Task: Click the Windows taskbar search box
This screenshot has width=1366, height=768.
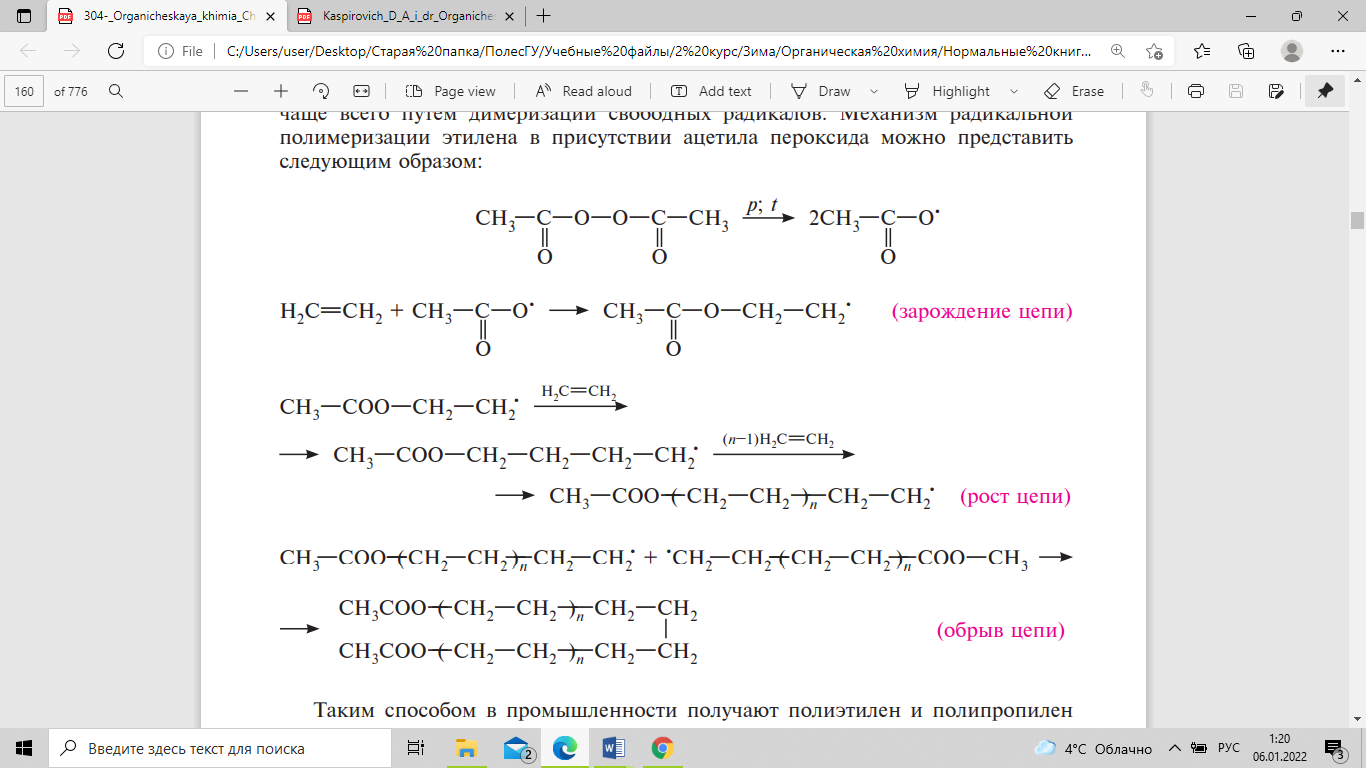Action: pos(219,748)
